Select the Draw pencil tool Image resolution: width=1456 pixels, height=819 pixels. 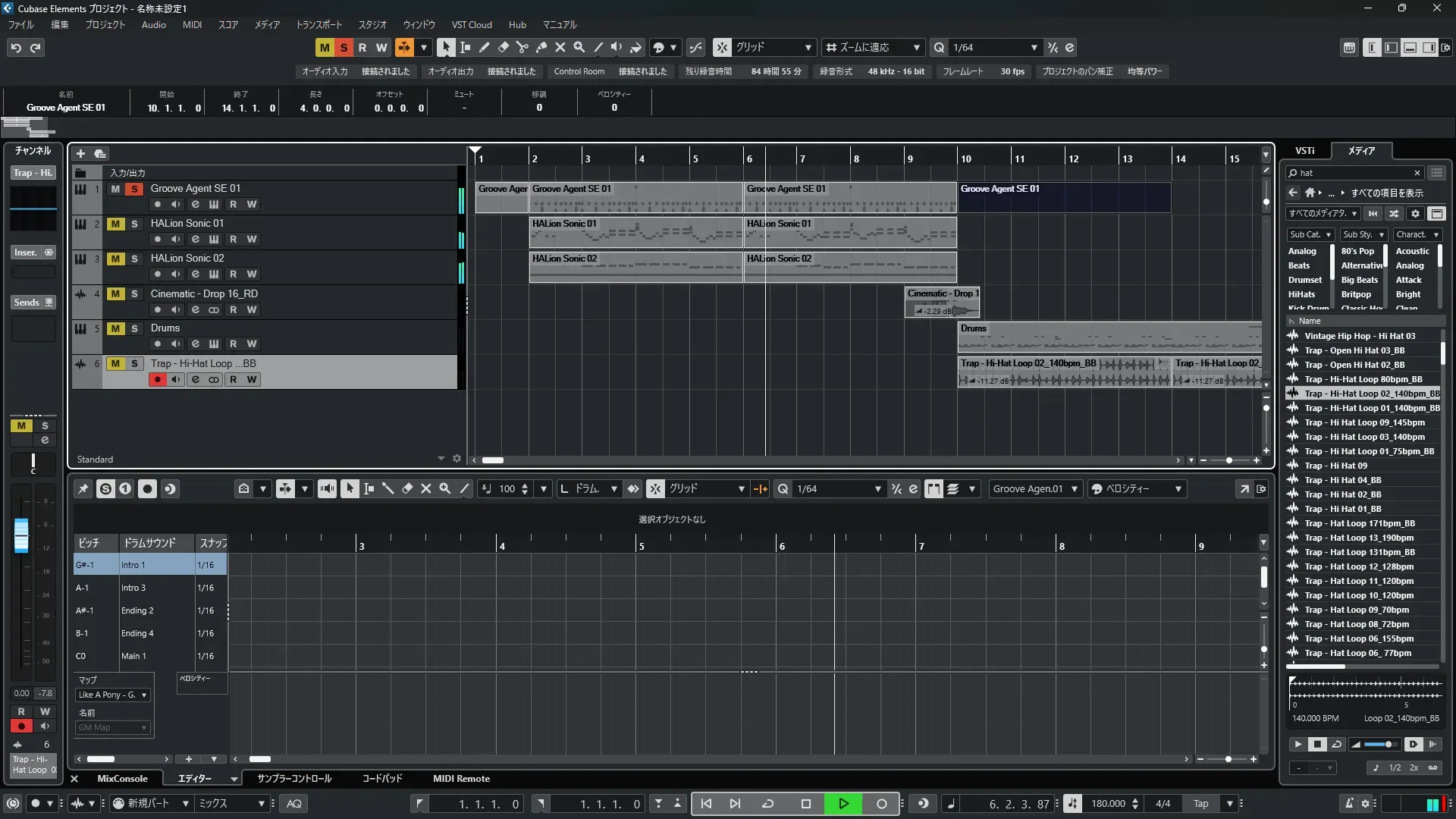click(484, 48)
